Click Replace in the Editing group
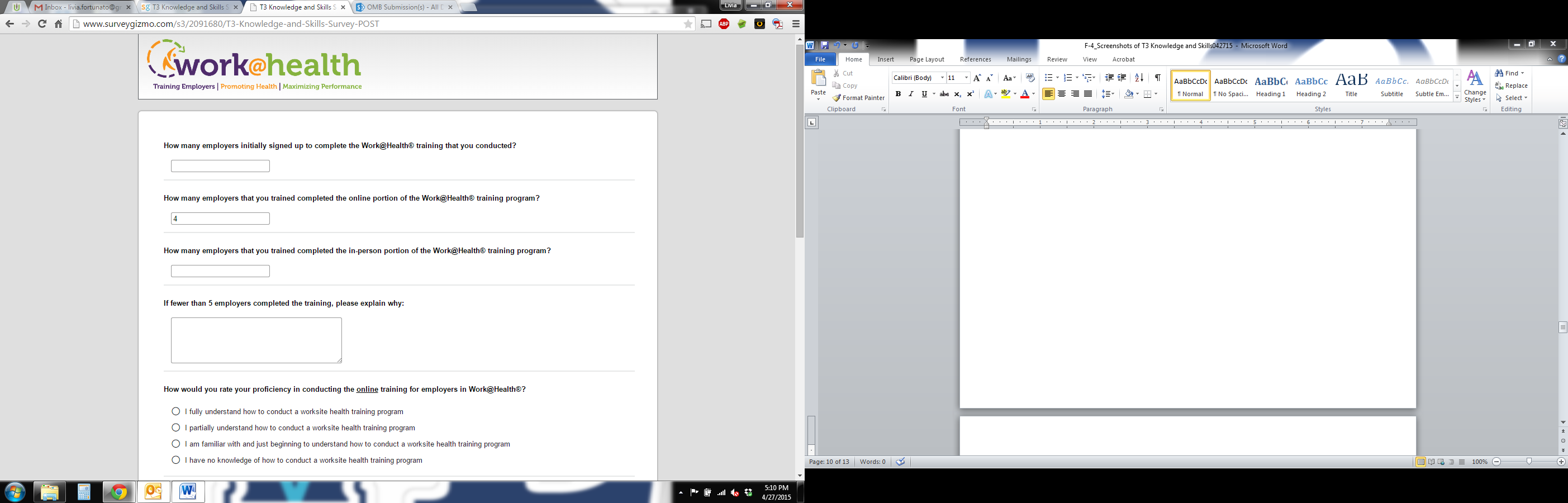The height and width of the screenshot is (503, 1568). (x=1512, y=86)
